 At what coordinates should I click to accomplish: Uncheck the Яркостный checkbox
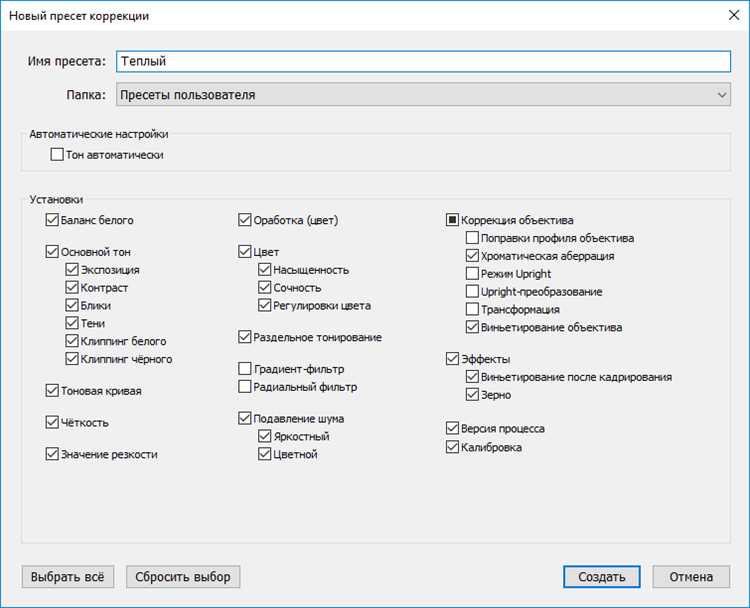click(x=265, y=436)
